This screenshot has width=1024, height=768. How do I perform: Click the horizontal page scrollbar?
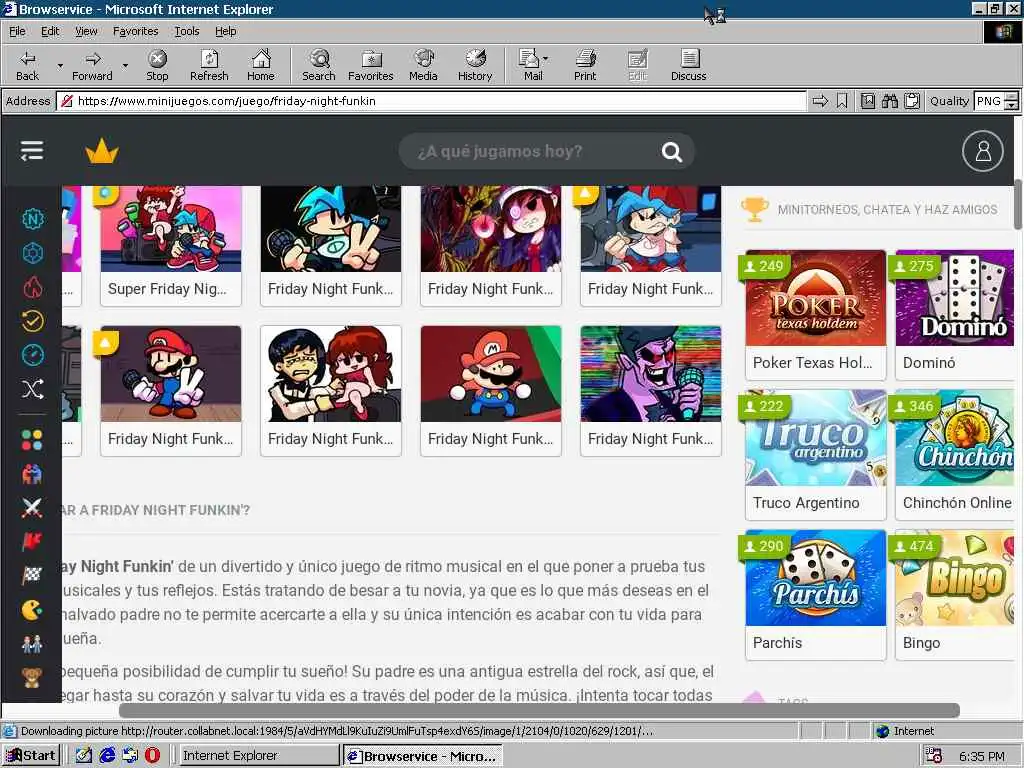(x=539, y=710)
